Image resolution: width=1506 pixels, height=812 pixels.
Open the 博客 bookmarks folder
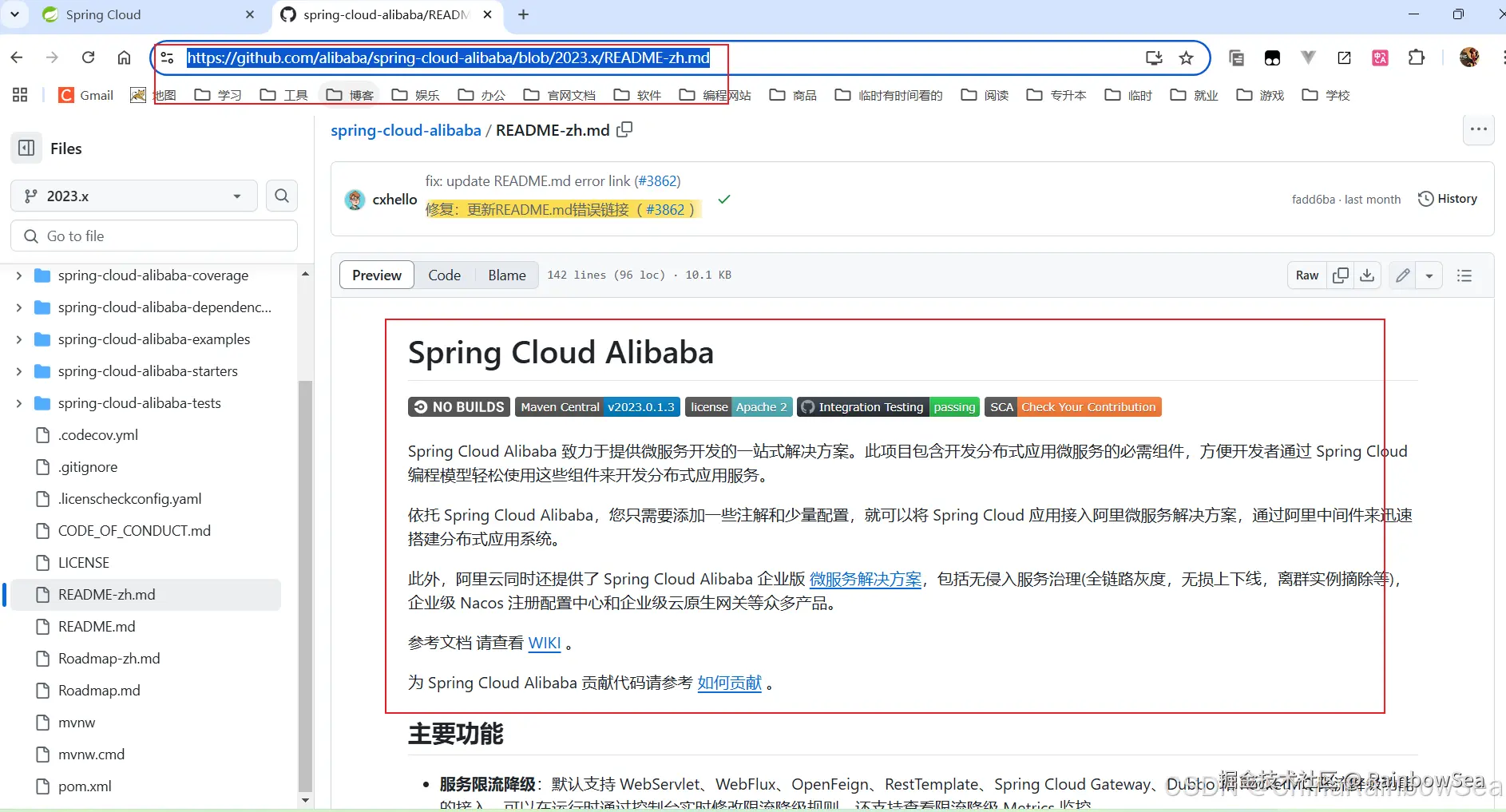(350, 95)
